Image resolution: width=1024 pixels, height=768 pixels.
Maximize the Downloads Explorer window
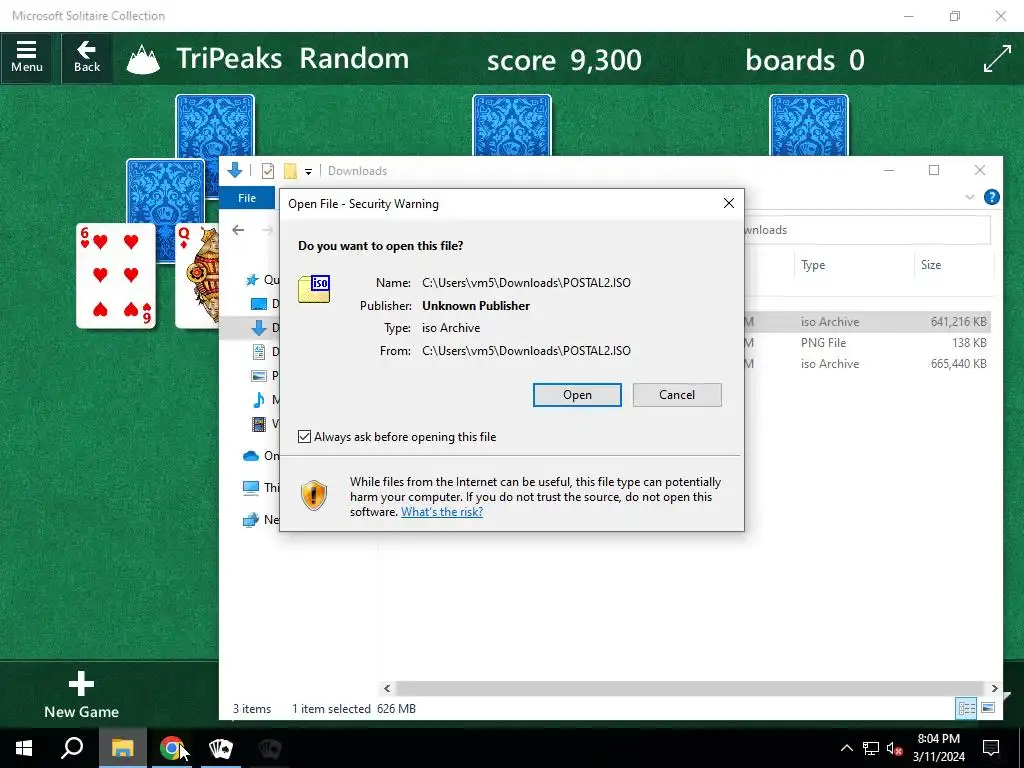[x=934, y=170]
